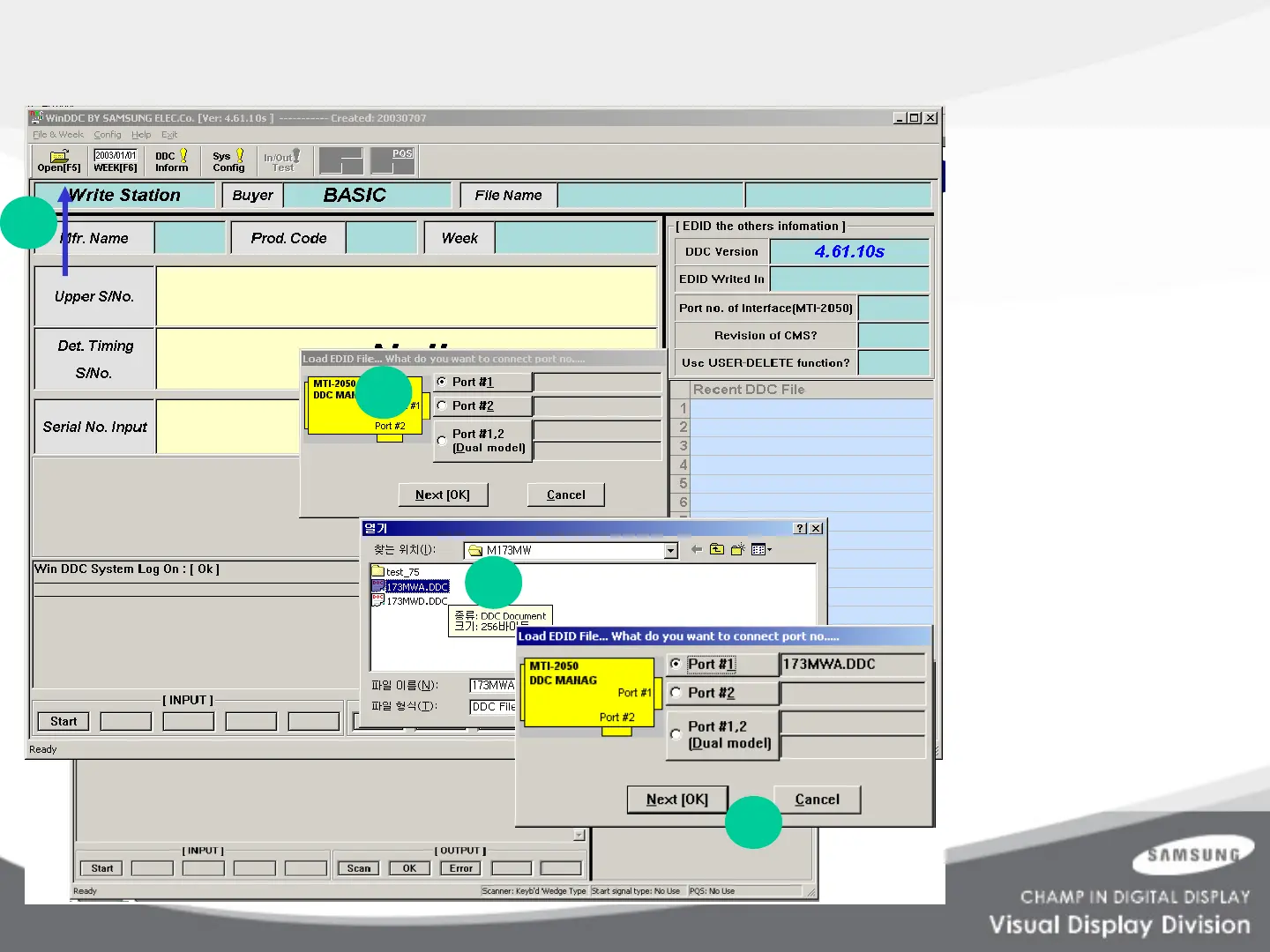Expand the M173MW look-in location dropdown
Viewport: 1270px width, 952px height.
671,551
